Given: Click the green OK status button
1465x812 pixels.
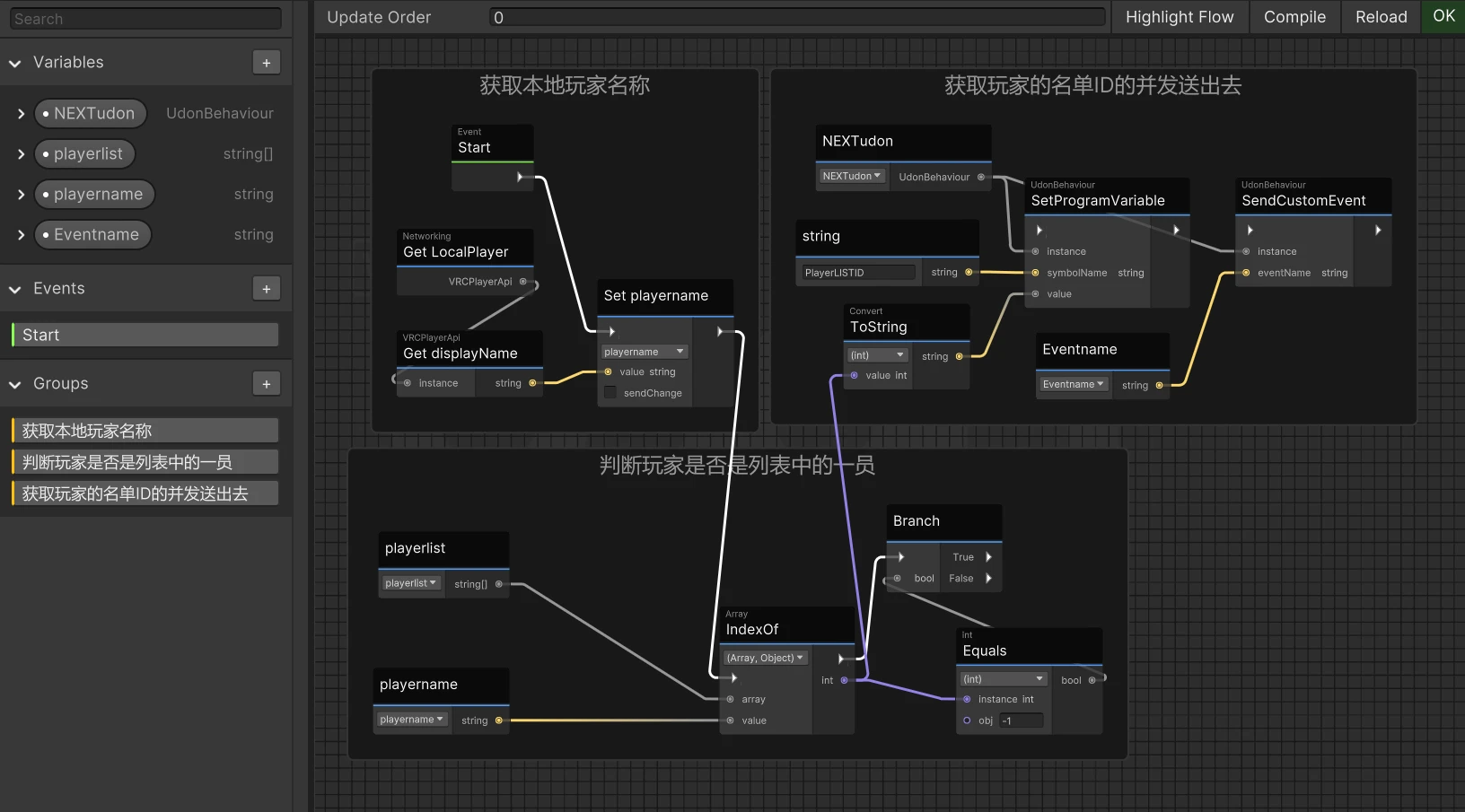Looking at the screenshot, I should [x=1443, y=16].
